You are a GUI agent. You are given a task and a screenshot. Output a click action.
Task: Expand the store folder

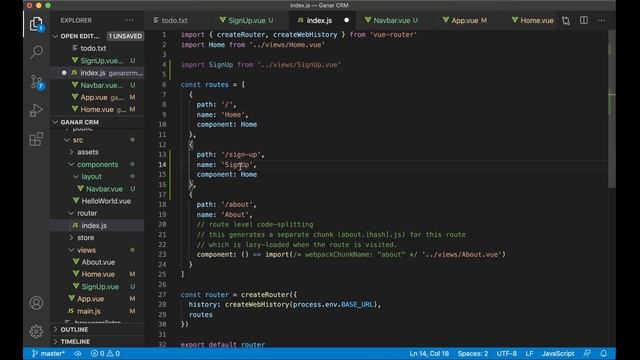(71, 238)
